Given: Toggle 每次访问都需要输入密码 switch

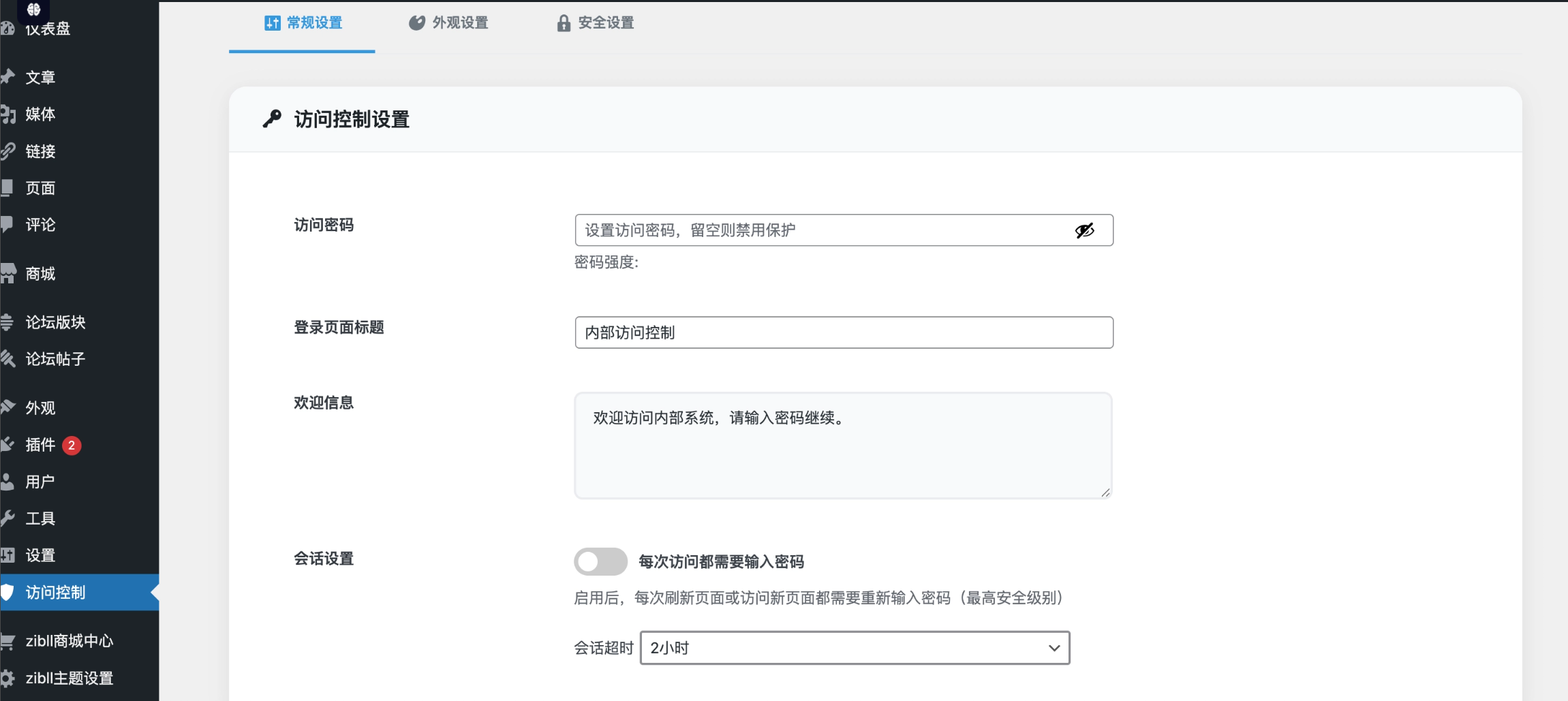Looking at the screenshot, I should pyautogui.click(x=600, y=561).
